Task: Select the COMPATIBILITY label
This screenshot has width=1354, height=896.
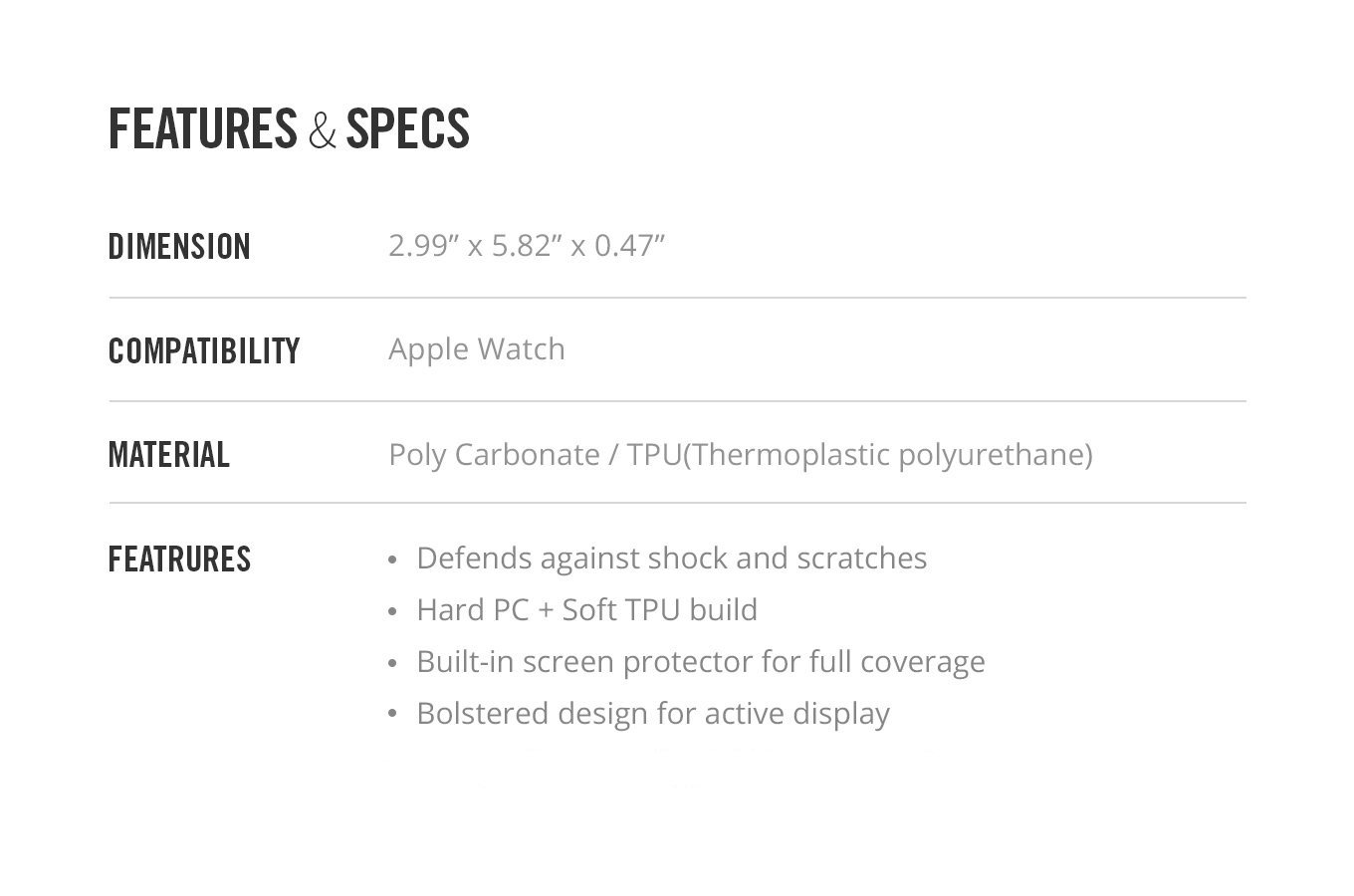Action: 204,351
